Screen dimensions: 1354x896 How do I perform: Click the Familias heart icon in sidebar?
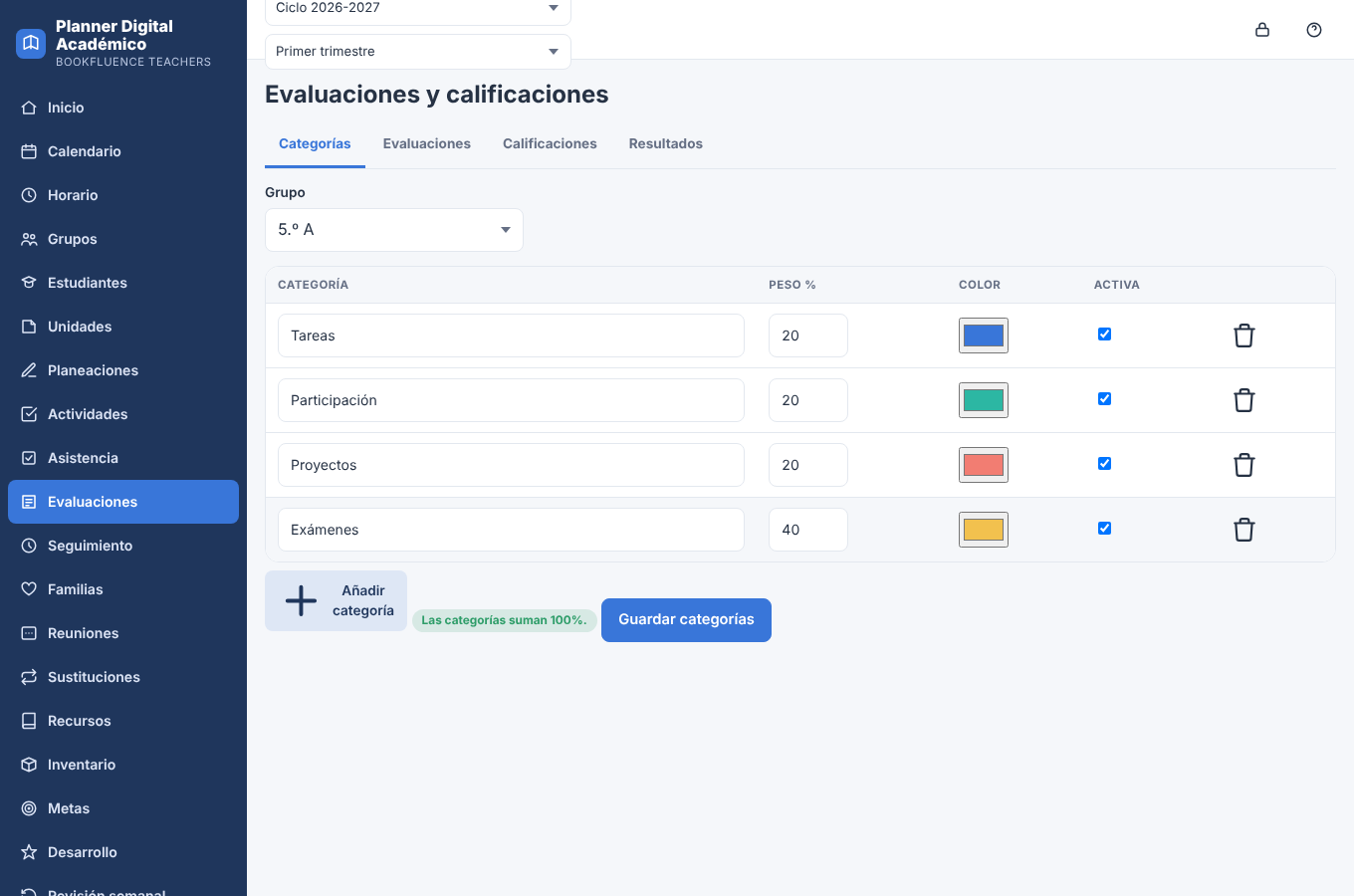29,589
